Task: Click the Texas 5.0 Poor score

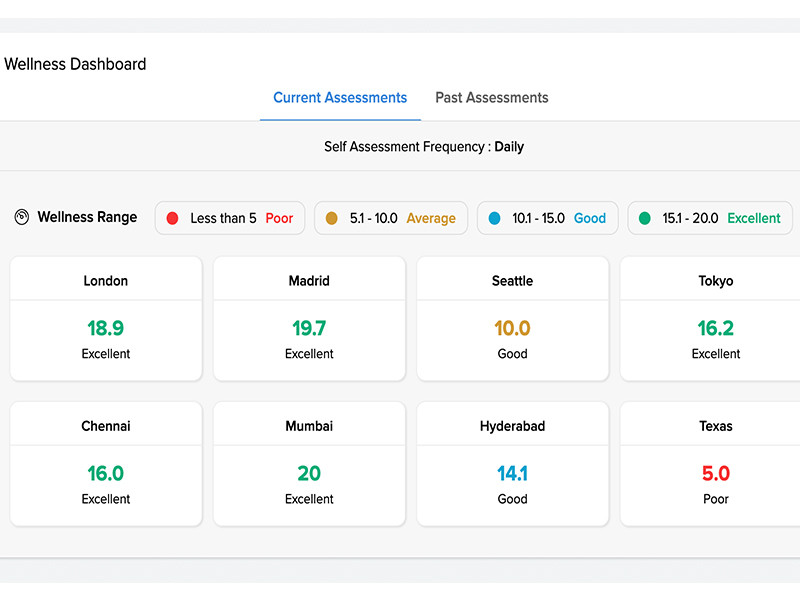Action: 716,473
